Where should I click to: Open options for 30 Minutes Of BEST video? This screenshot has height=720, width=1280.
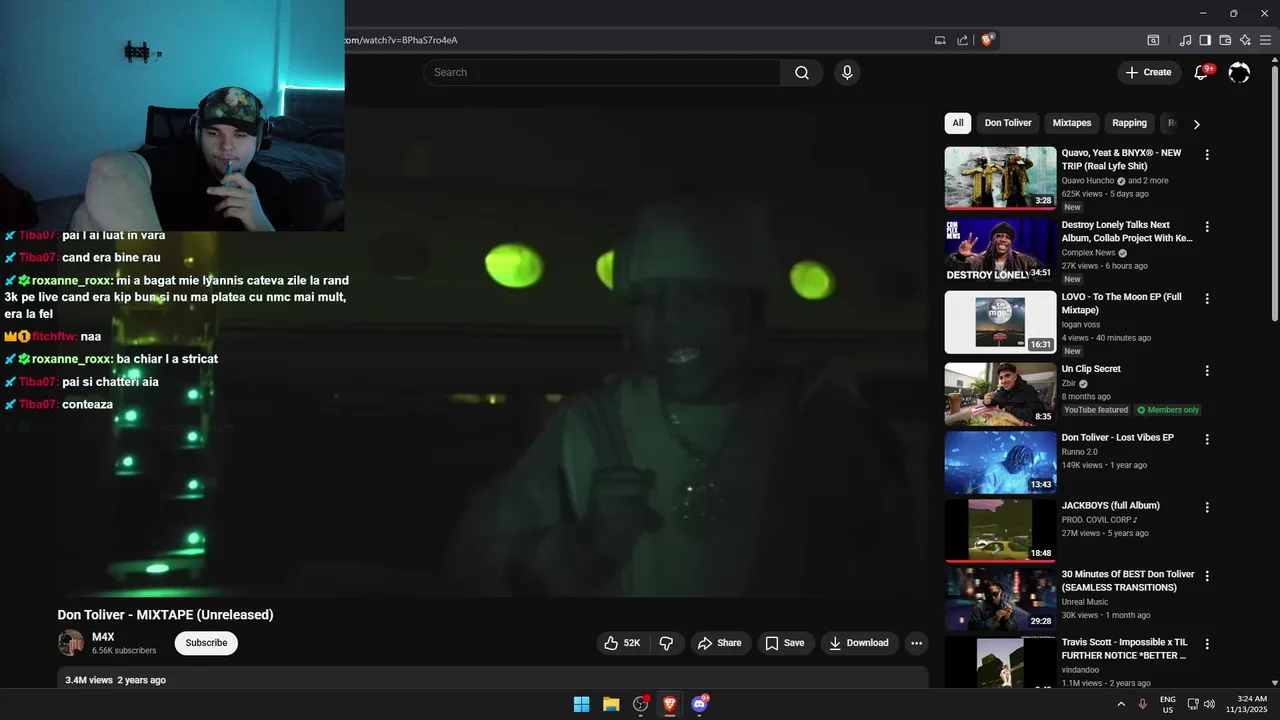pos(1207,576)
